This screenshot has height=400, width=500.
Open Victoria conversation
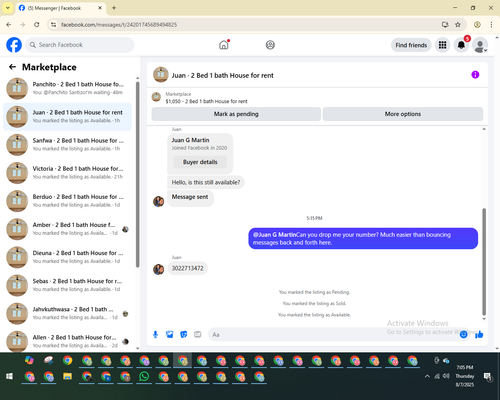(67, 173)
